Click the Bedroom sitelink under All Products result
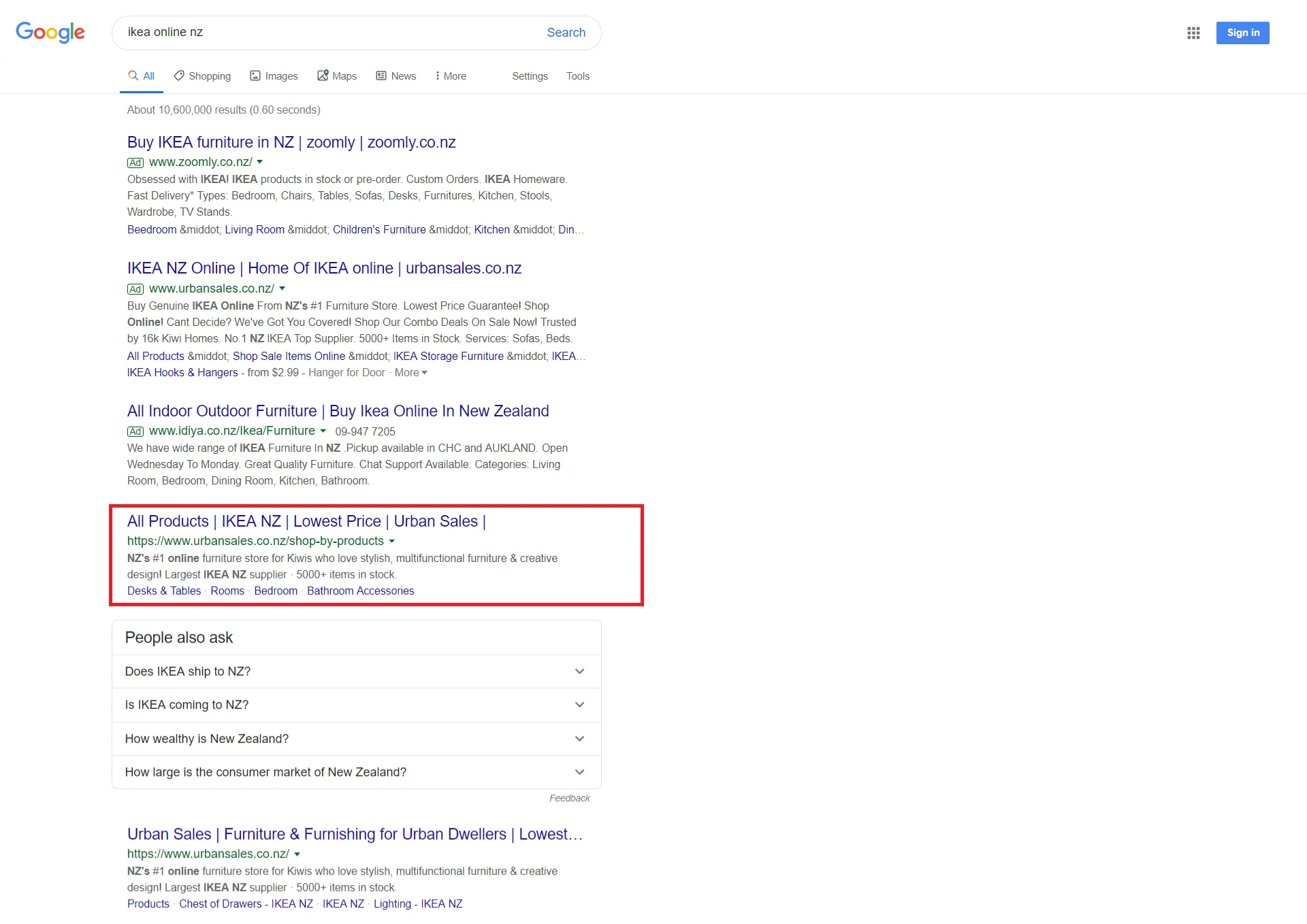The image size is (1307, 924). [276, 591]
